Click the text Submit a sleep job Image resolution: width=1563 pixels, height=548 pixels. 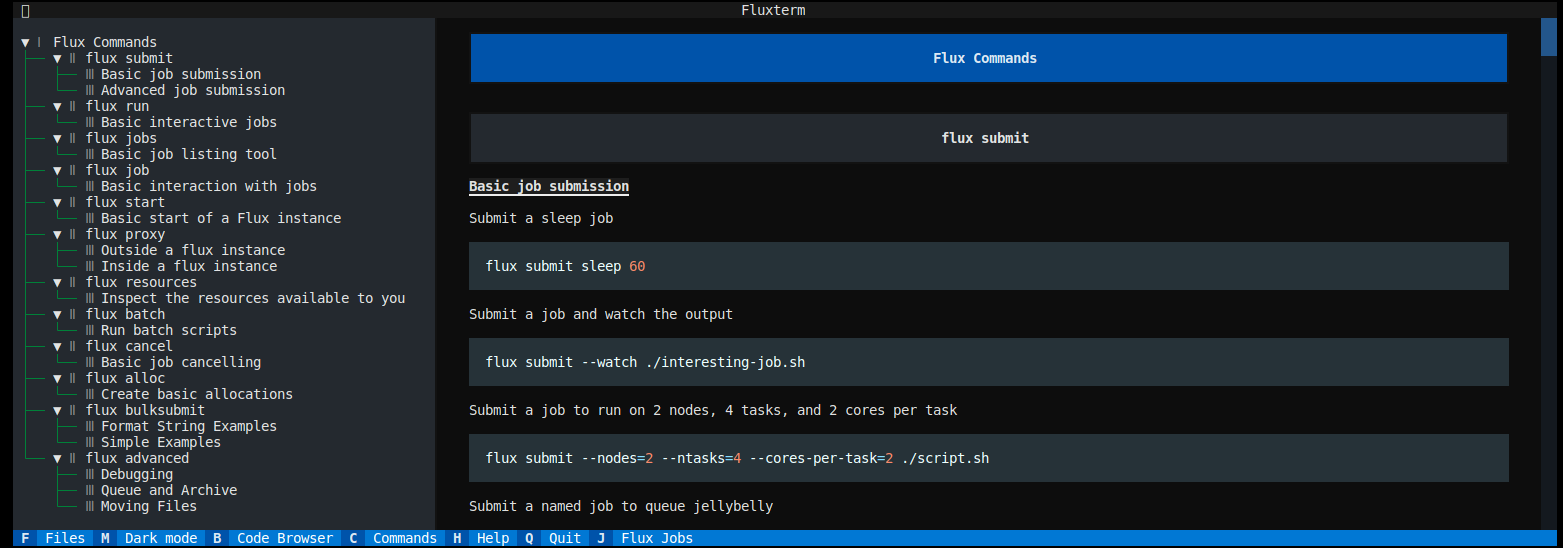point(541,218)
